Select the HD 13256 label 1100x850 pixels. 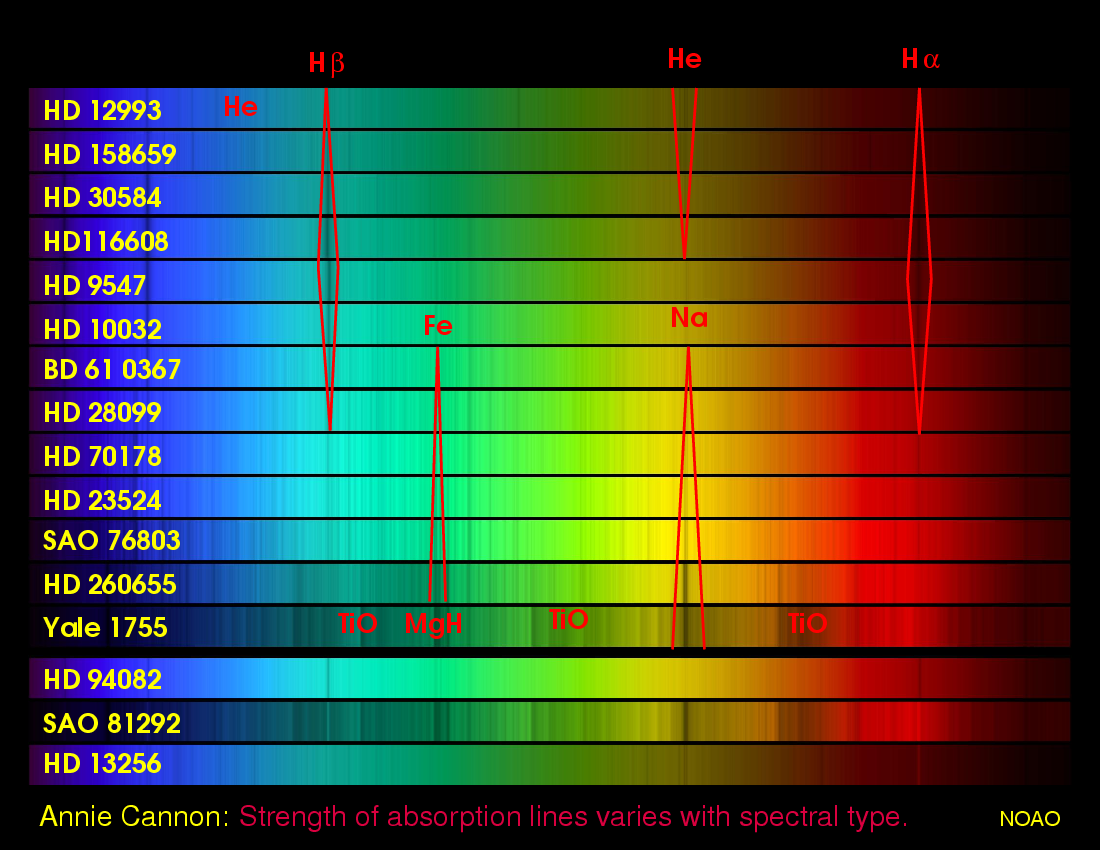(x=101, y=764)
